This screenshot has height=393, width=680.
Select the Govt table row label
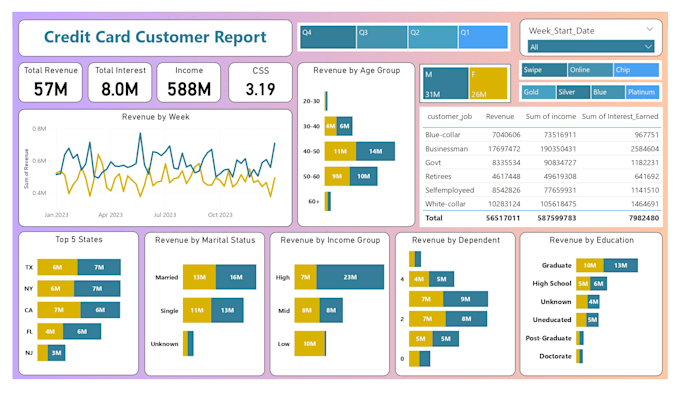pyautogui.click(x=433, y=163)
